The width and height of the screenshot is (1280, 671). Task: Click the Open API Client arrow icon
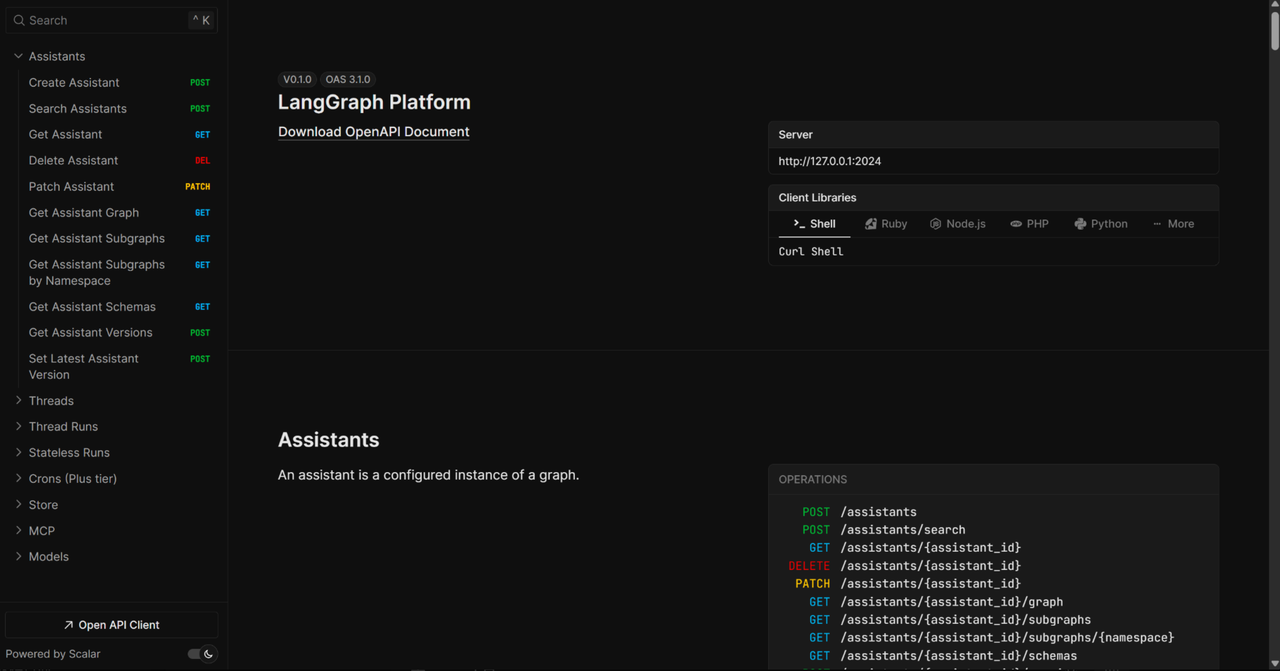pyautogui.click(x=68, y=625)
